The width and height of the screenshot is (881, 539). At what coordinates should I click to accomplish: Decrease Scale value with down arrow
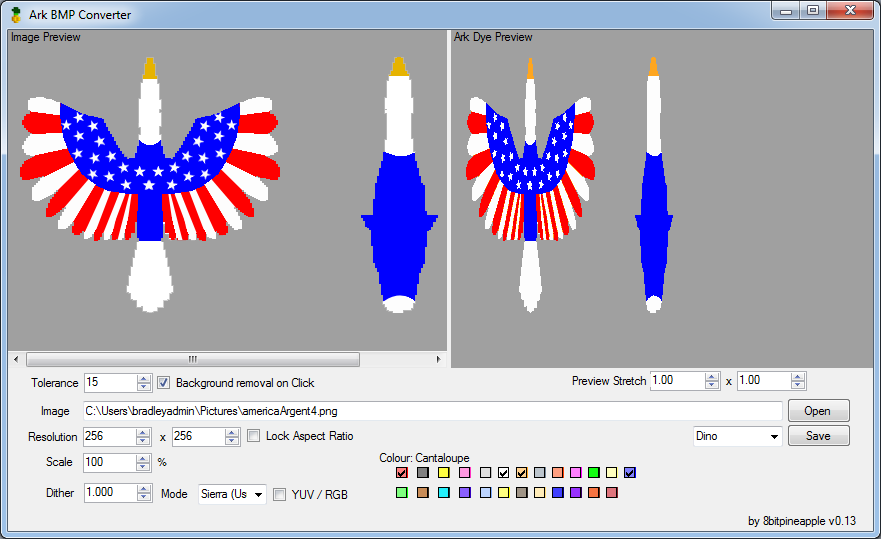(x=143, y=466)
